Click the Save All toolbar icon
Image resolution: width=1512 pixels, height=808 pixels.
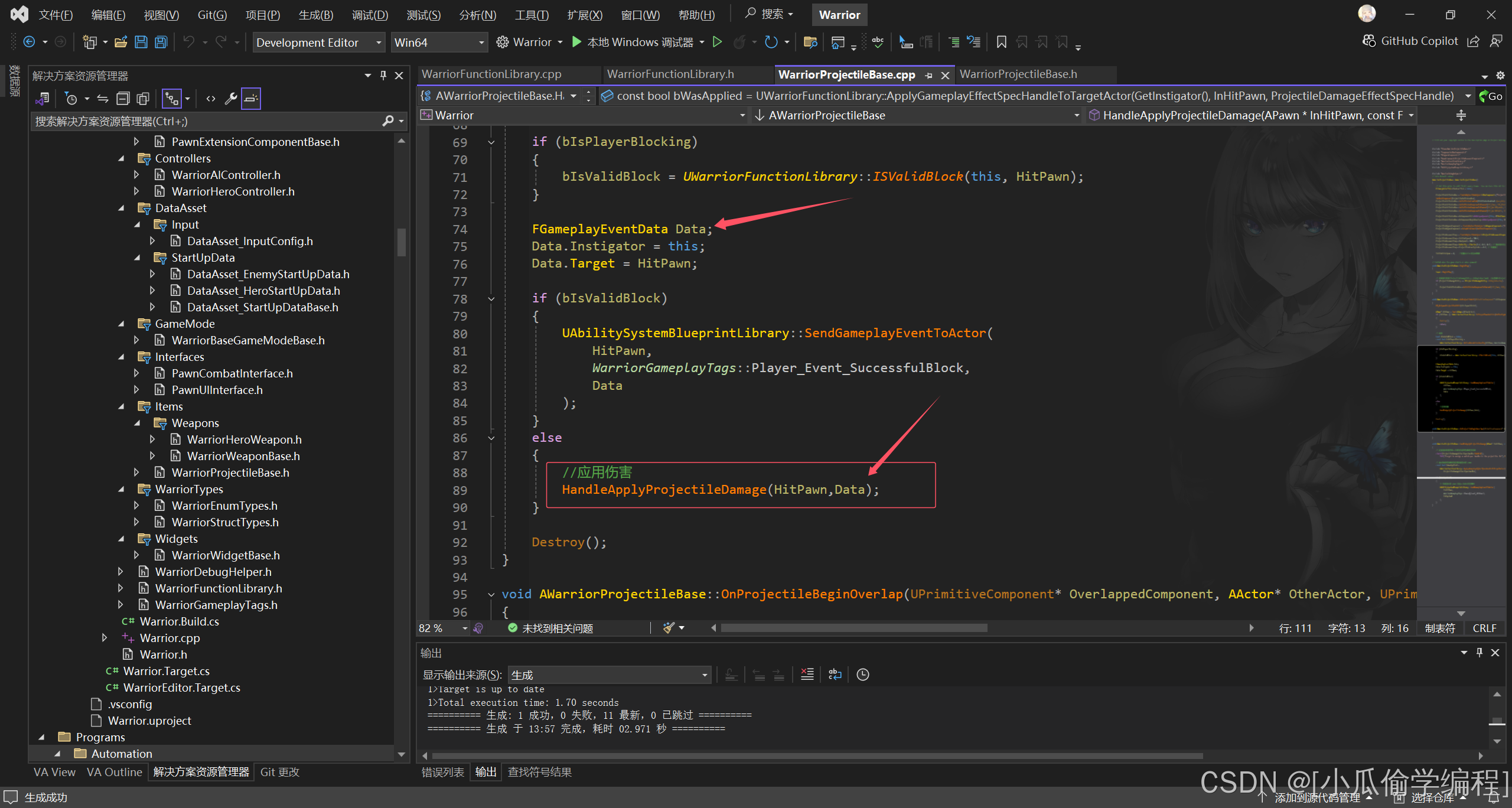pos(161,42)
